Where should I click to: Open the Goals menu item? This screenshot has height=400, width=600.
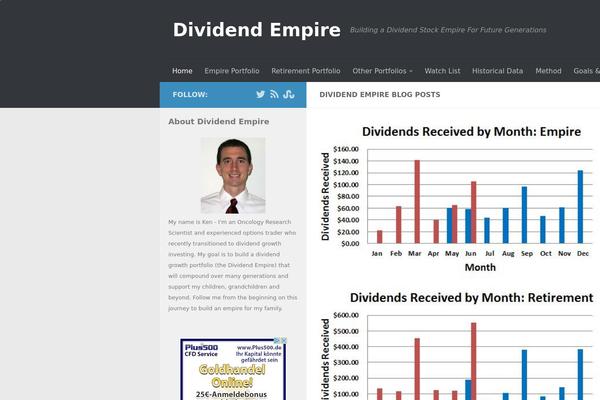pos(586,71)
